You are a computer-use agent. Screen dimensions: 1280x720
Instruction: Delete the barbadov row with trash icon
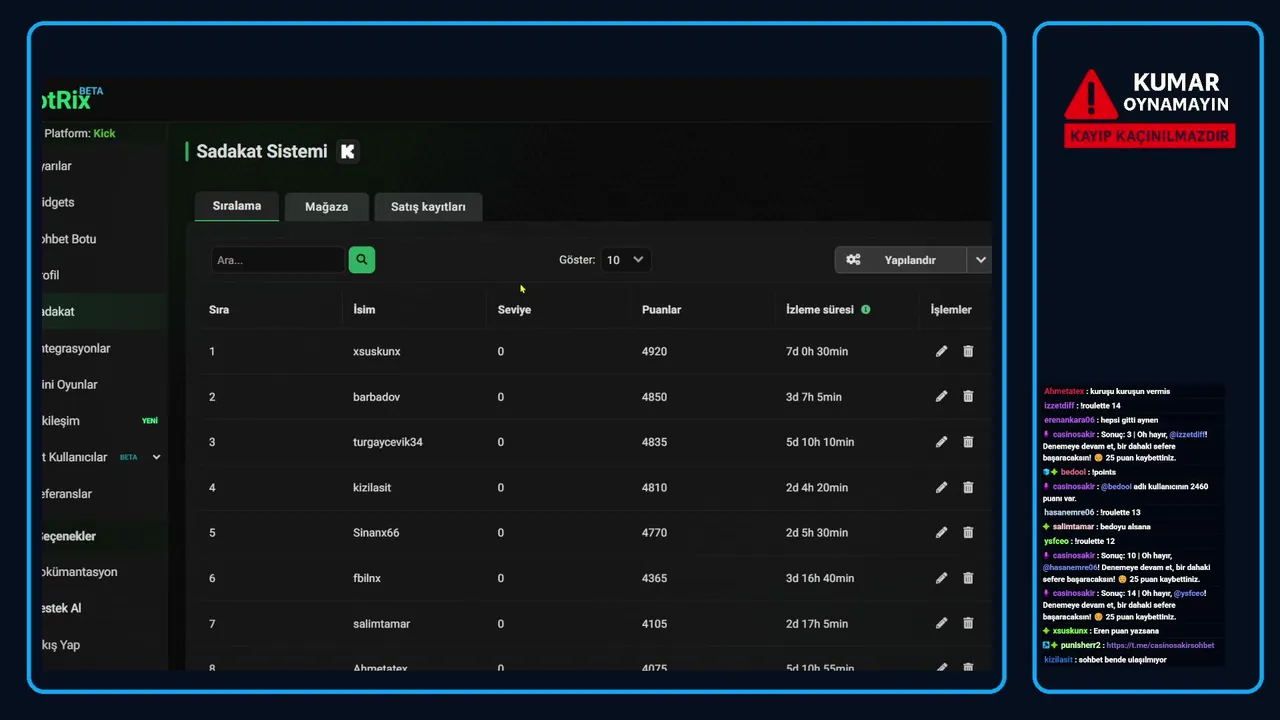(x=968, y=396)
